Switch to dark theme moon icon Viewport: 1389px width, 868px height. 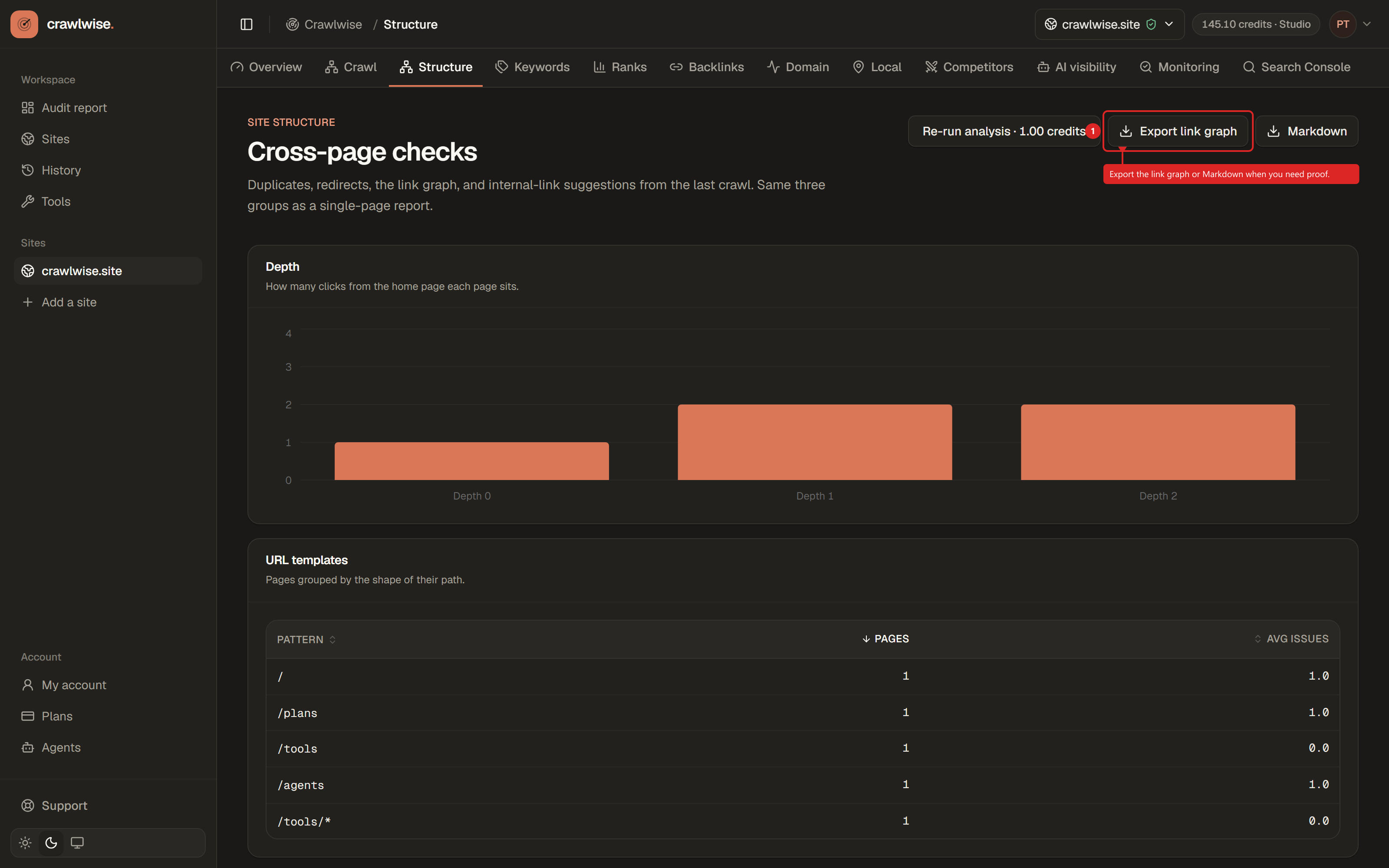click(51, 843)
